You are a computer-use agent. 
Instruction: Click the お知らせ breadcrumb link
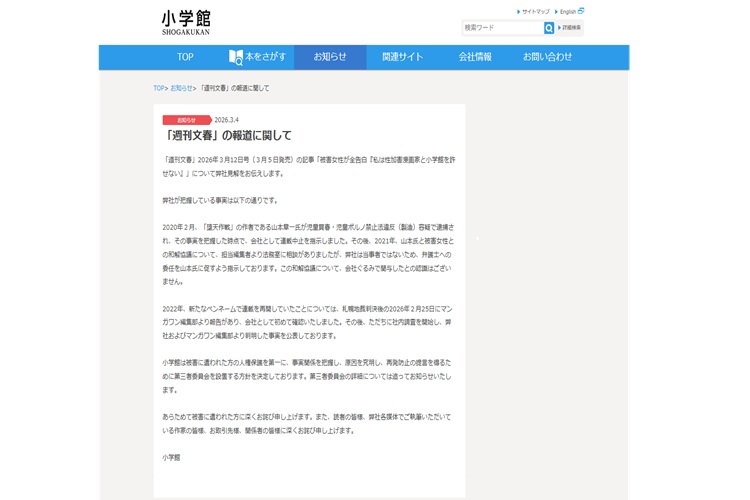(x=181, y=88)
